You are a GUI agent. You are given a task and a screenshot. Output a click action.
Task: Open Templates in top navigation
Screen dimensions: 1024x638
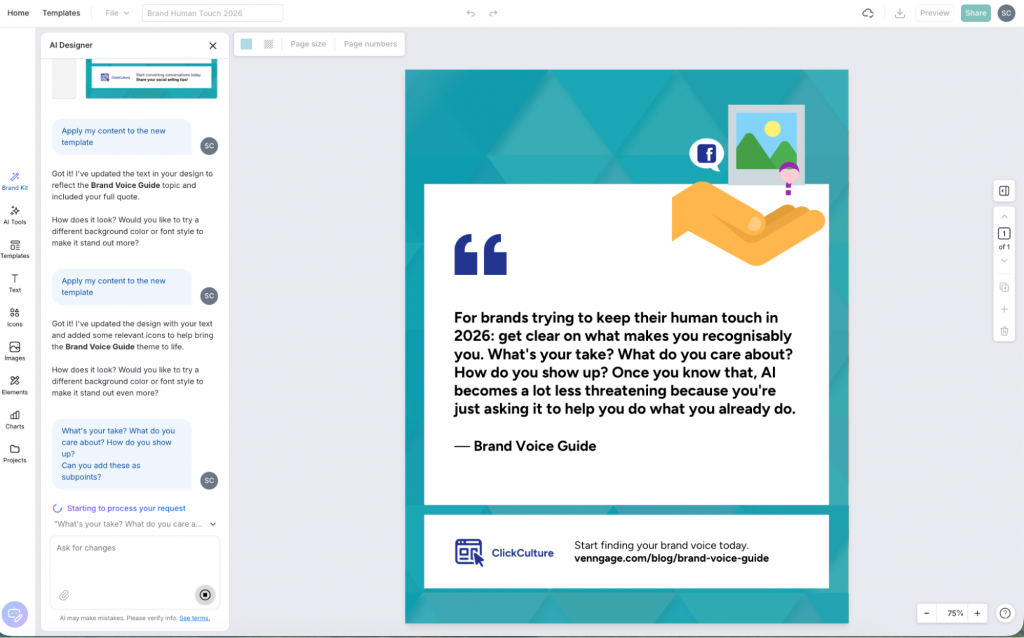click(x=61, y=13)
